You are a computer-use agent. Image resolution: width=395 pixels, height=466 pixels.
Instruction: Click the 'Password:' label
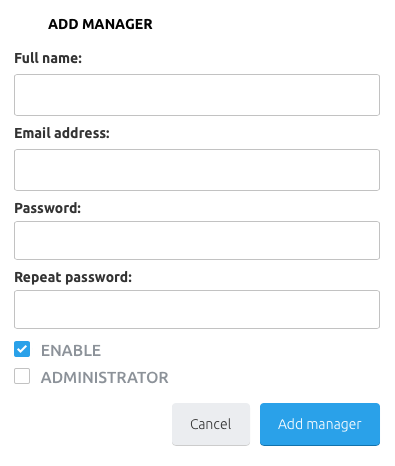tap(48, 208)
